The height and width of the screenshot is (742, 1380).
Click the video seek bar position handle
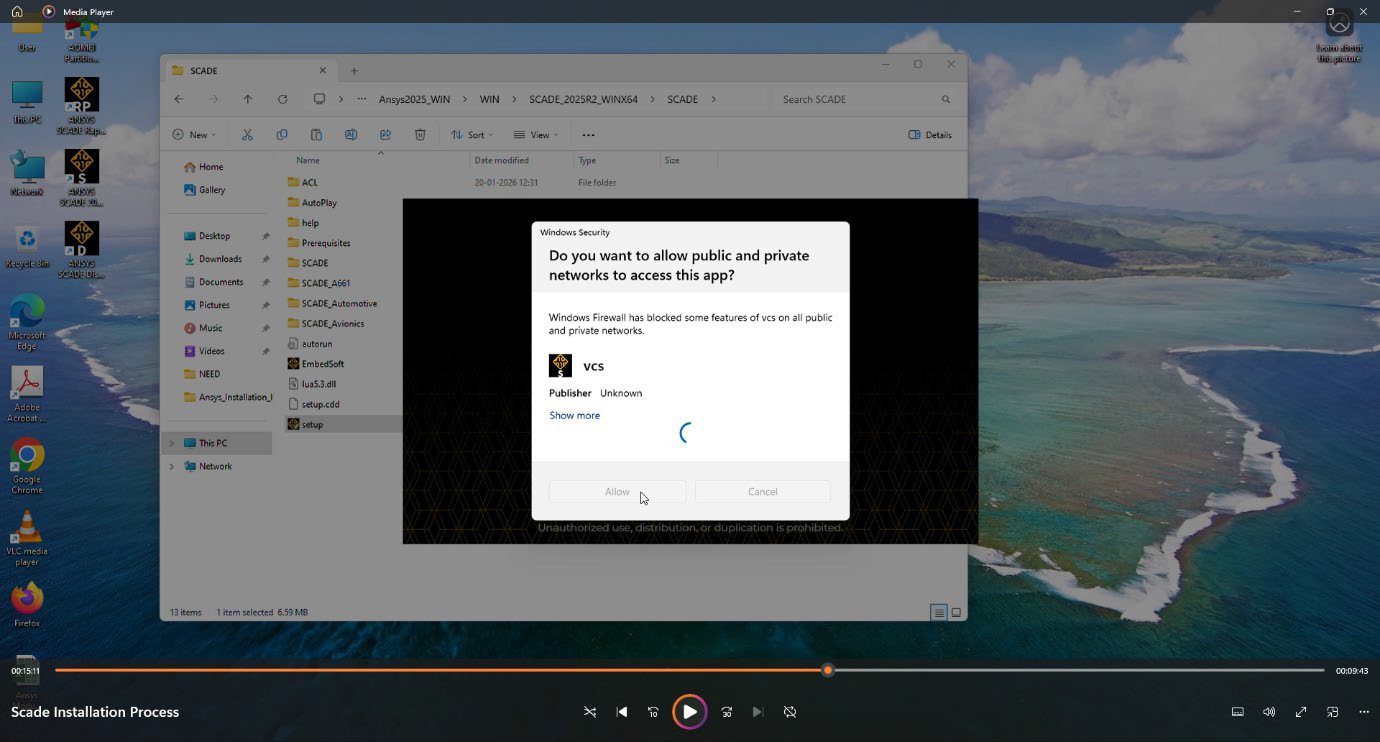pyautogui.click(x=828, y=670)
